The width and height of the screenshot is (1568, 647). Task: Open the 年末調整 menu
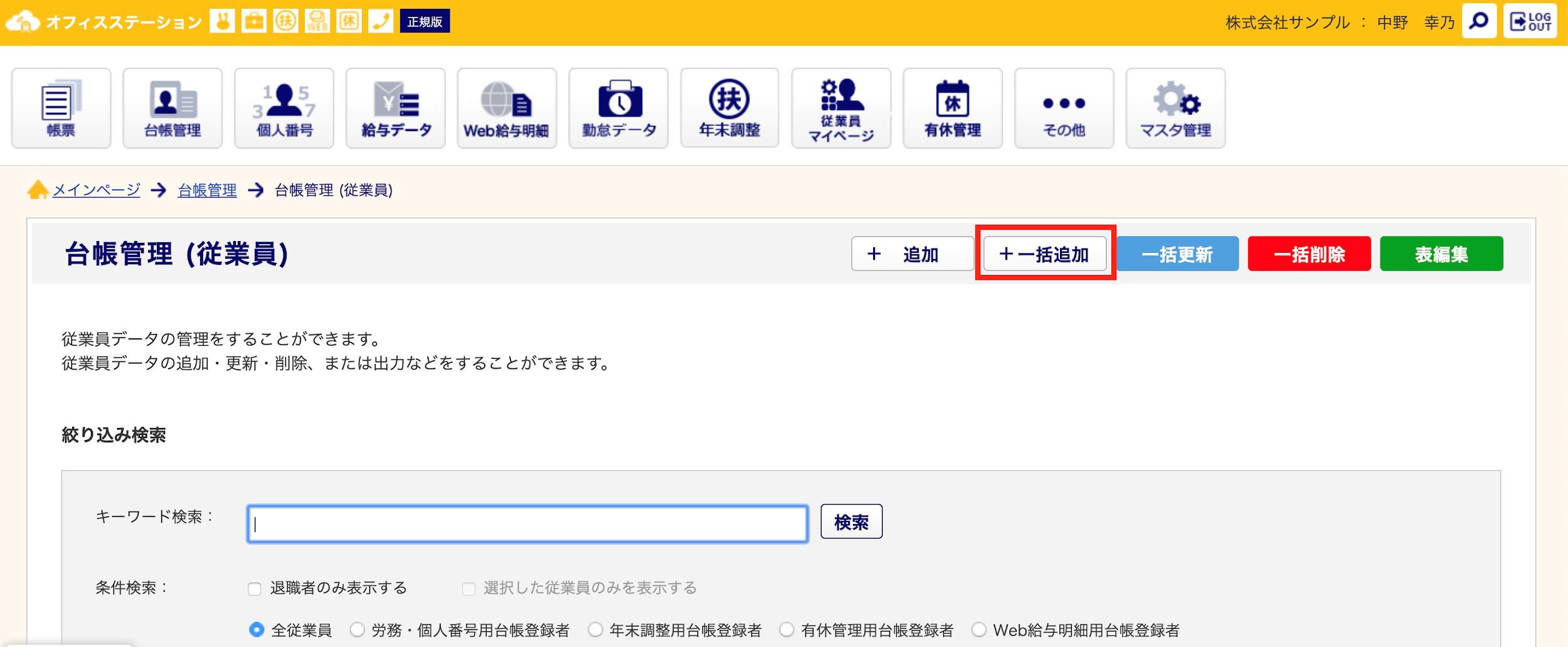[x=729, y=108]
